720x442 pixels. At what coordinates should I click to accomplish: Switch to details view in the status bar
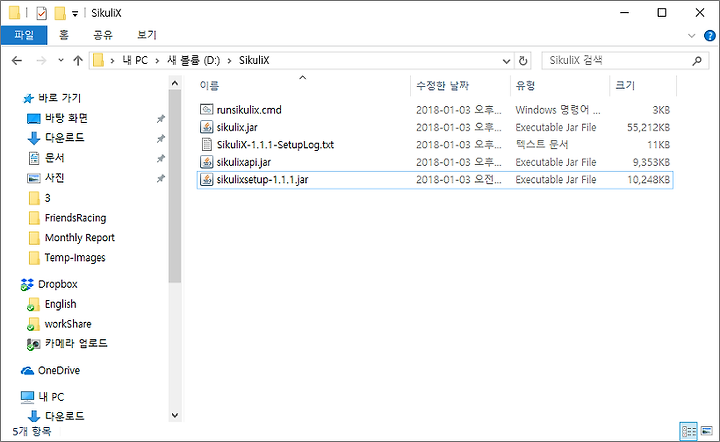[x=688, y=431]
